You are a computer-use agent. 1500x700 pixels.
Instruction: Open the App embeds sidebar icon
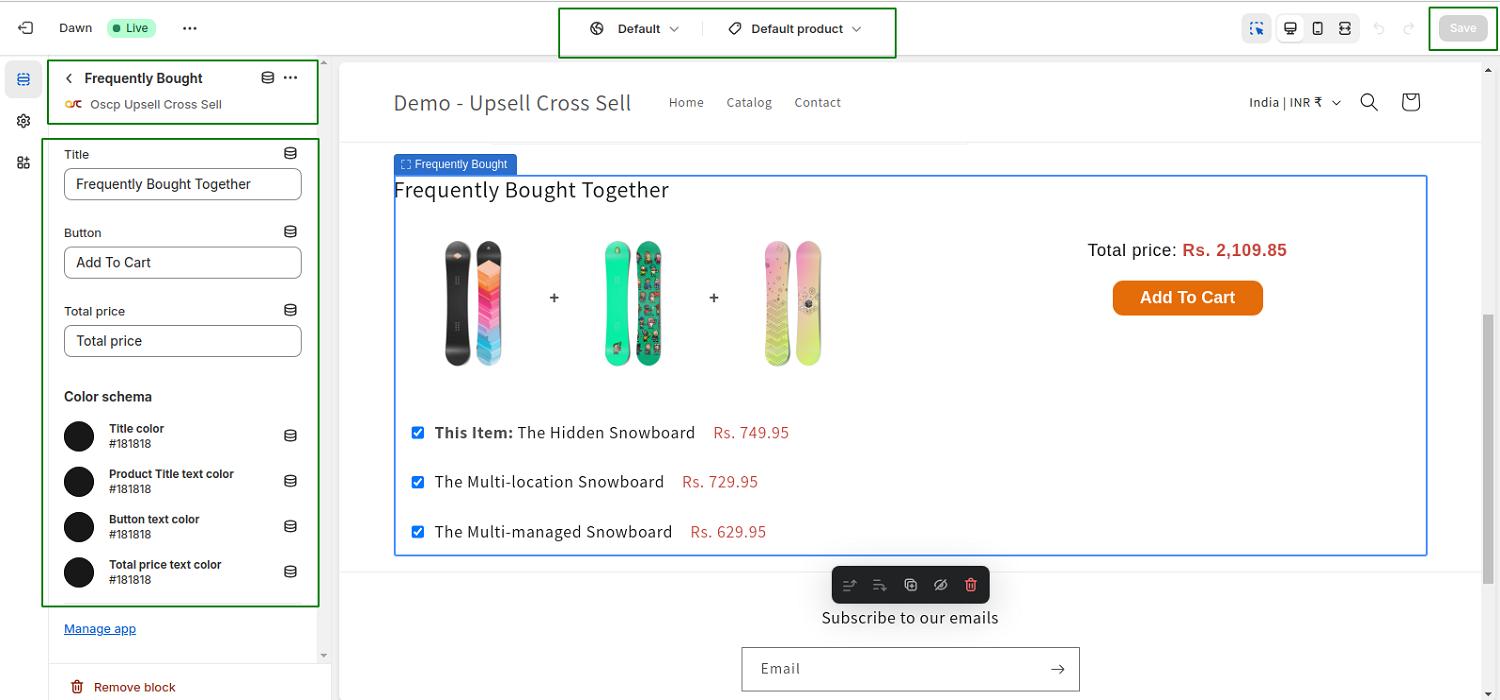pos(24,163)
